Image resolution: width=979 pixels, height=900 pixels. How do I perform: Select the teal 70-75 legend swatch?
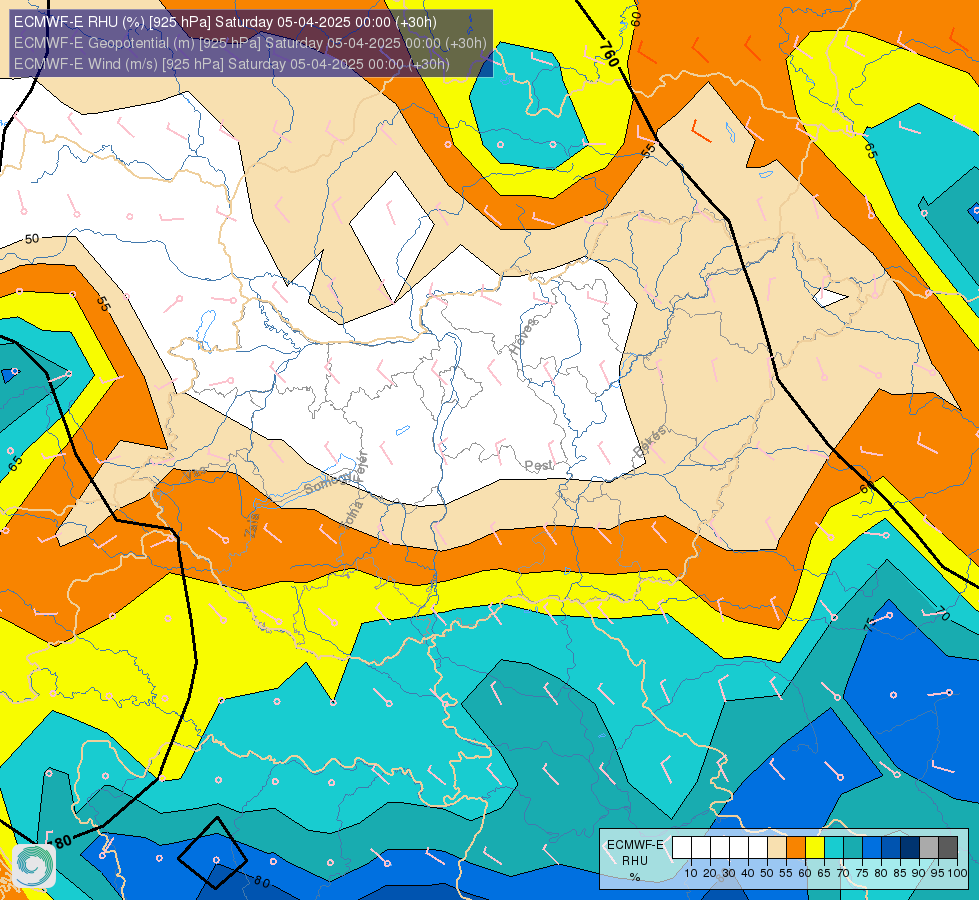click(x=853, y=848)
